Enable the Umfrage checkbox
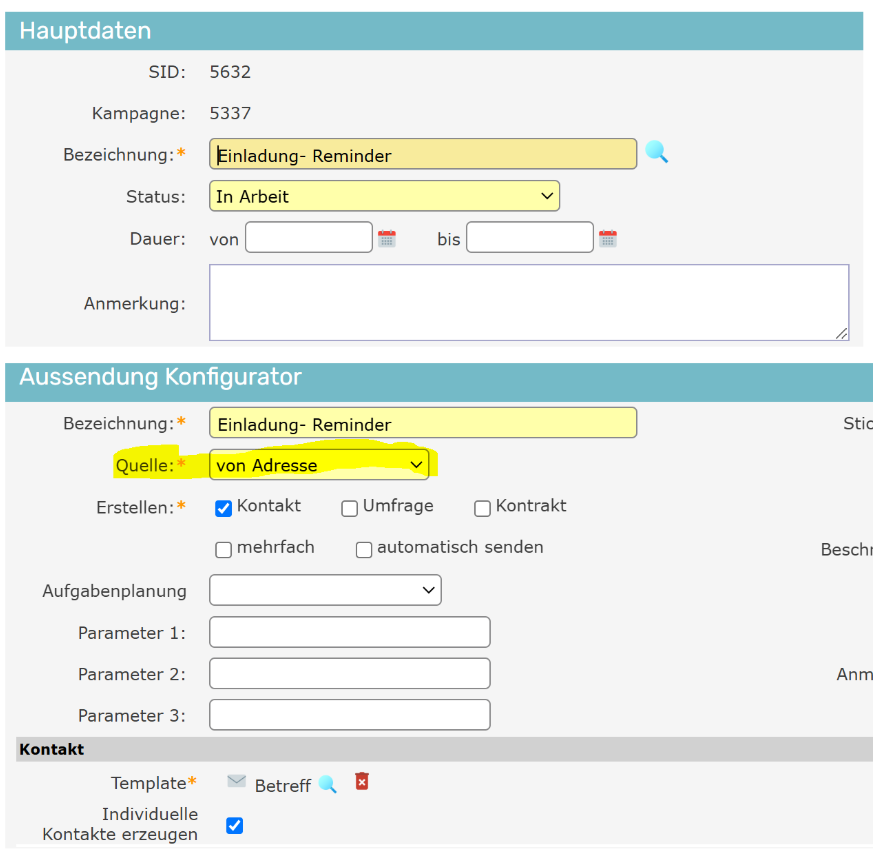Screen dimensions: 882x857 point(350,508)
